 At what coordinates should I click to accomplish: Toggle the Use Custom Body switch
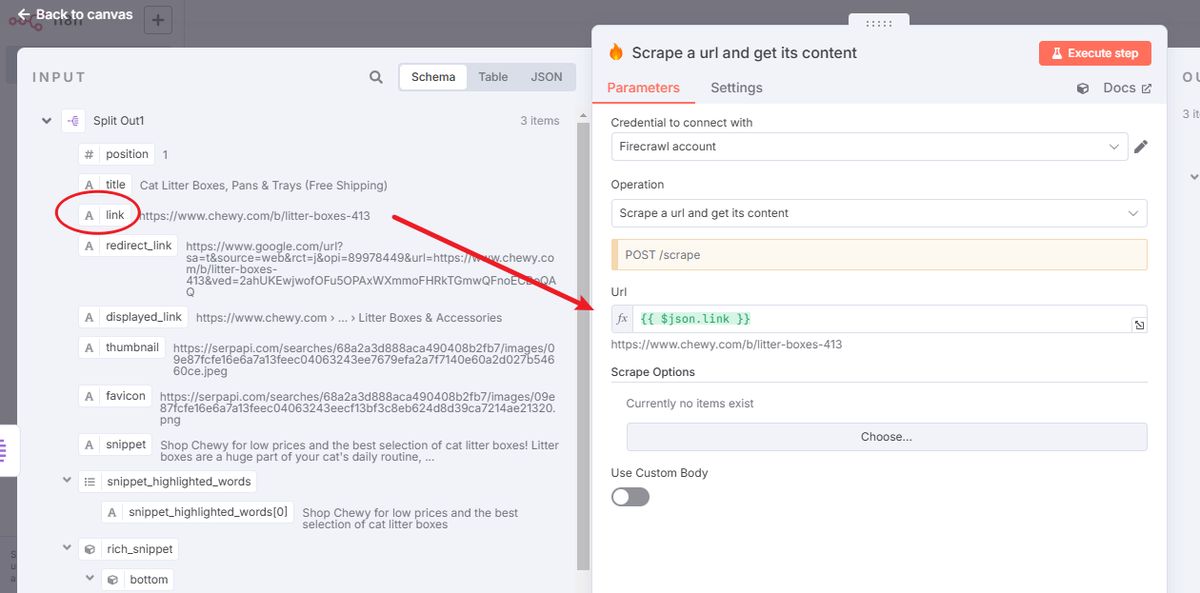630,497
